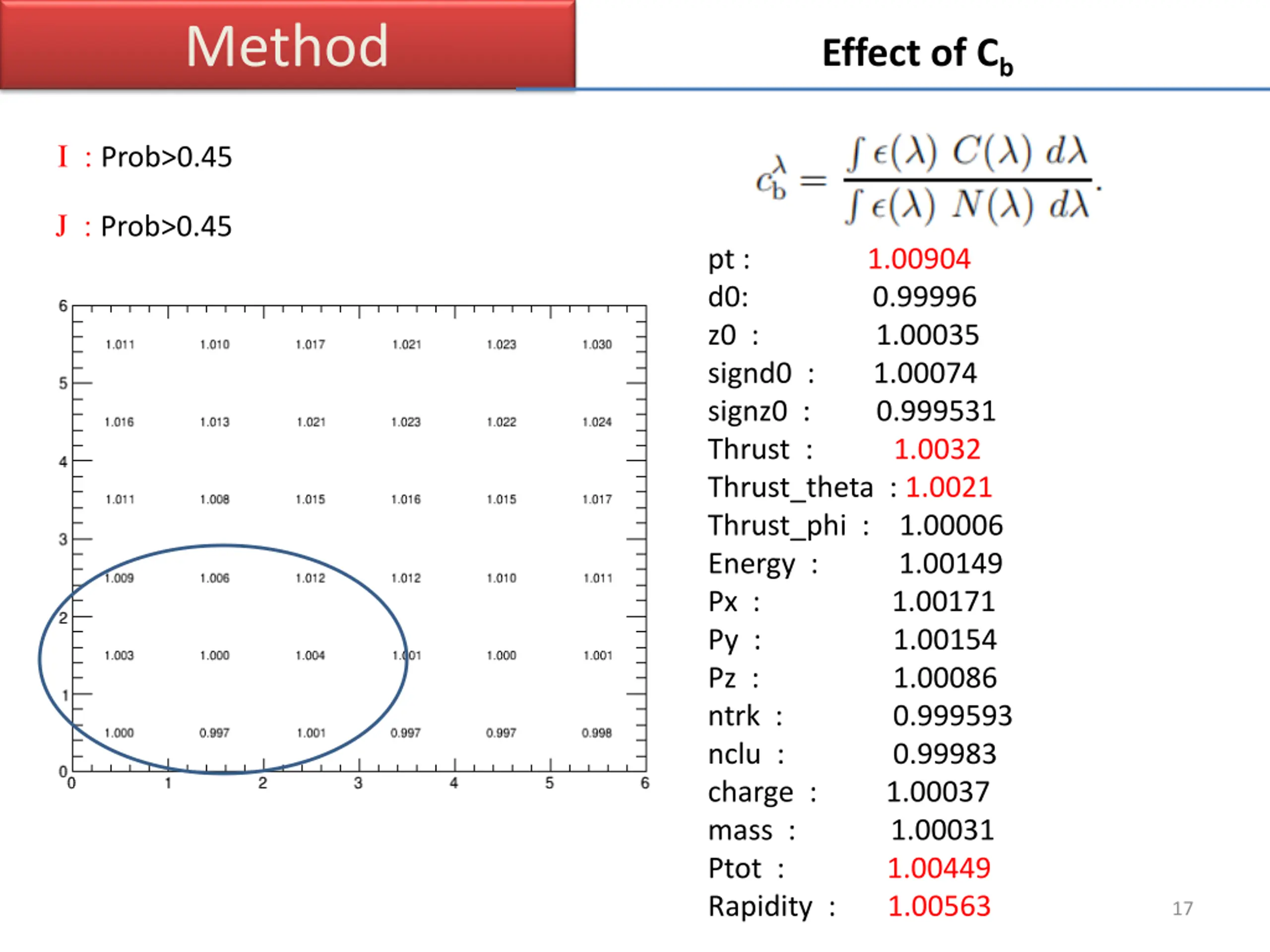Click plot cell showing 0.998

click(x=596, y=733)
